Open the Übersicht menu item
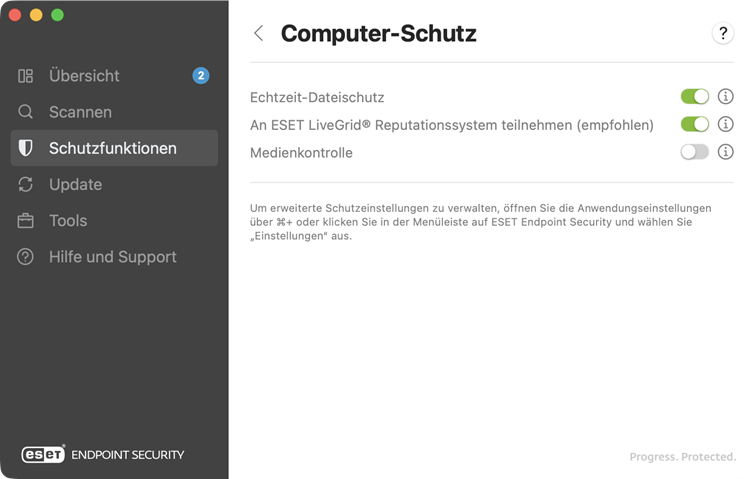756x479 pixels. pyautogui.click(x=84, y=76)
